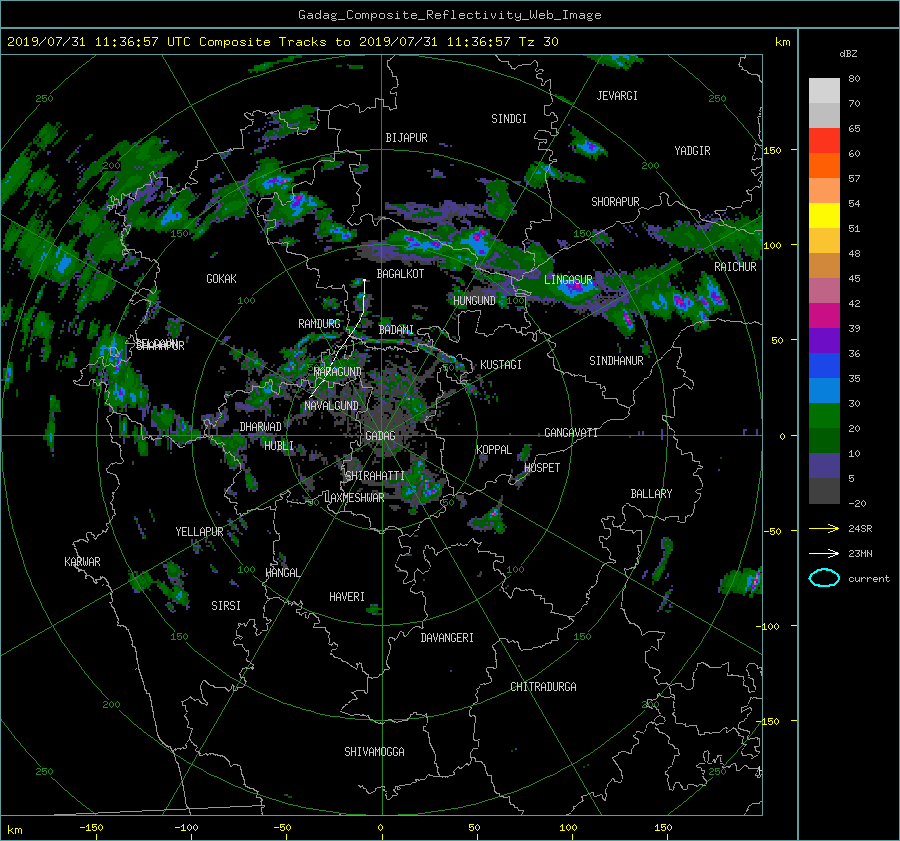Click the HUBLI city label

279,446
